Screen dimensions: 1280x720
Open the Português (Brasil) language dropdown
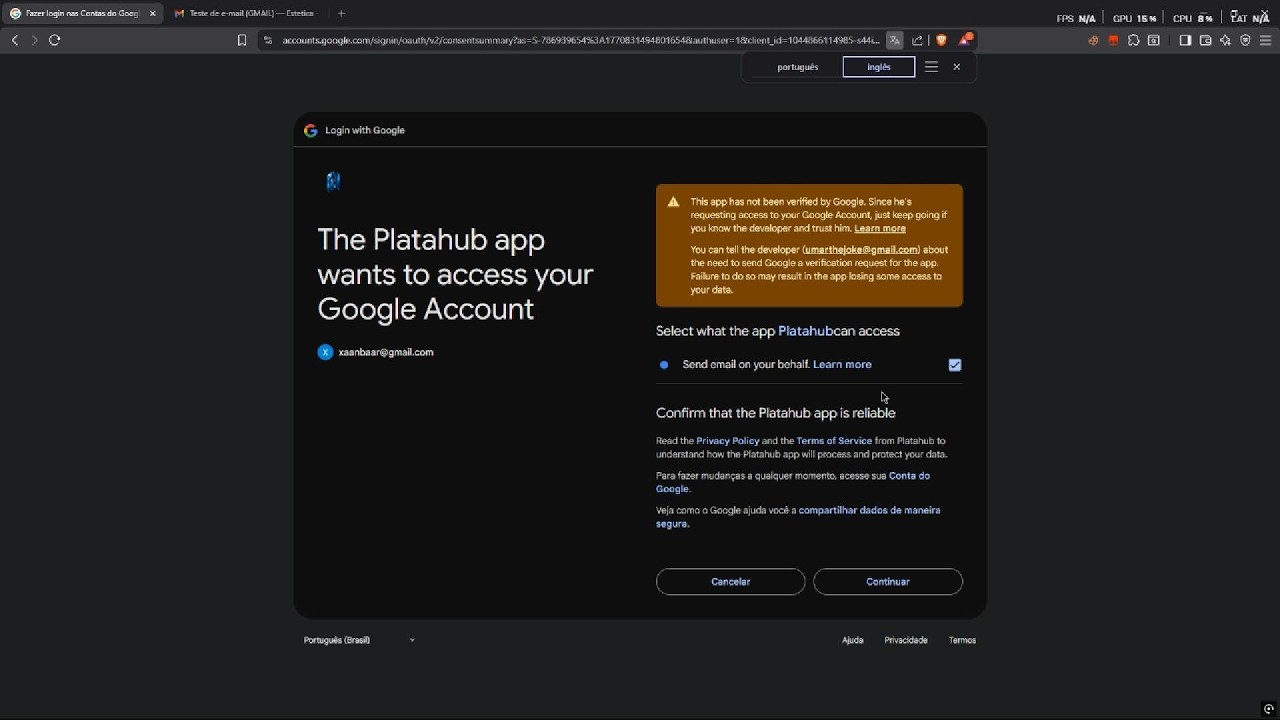(359, 640)
